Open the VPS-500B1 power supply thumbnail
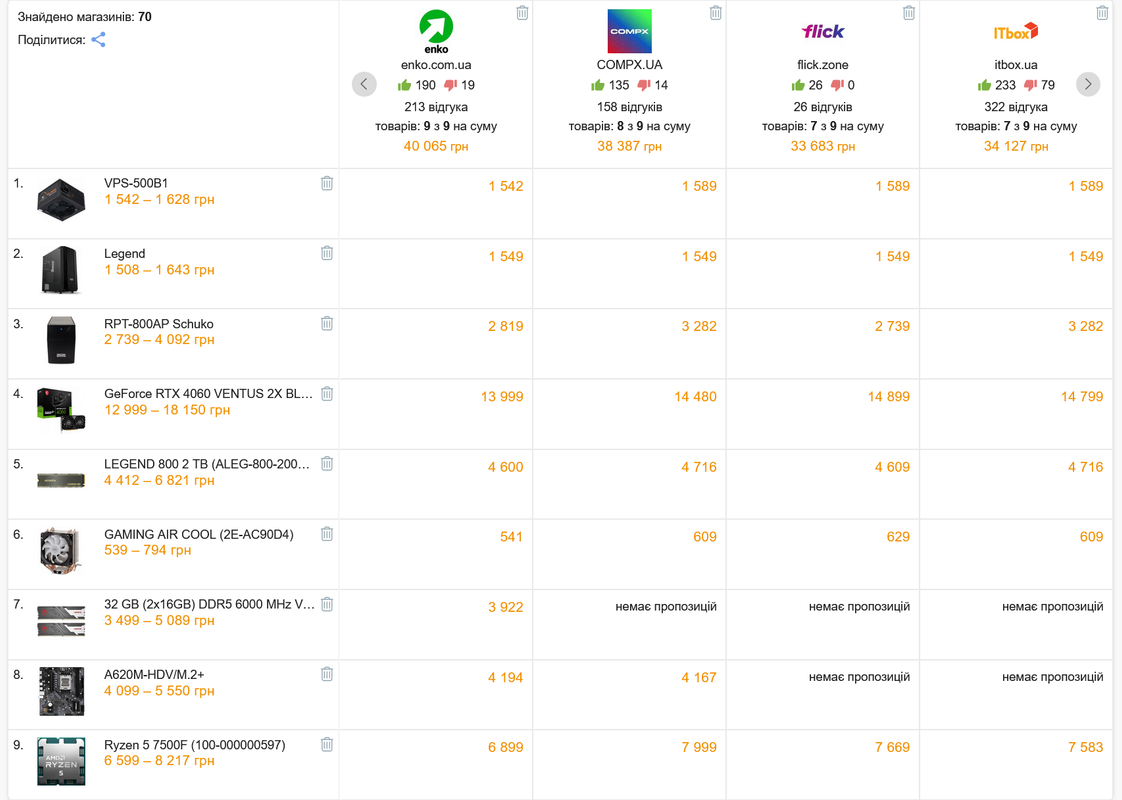Viewport: 1122px width, 800px height. 61,200
